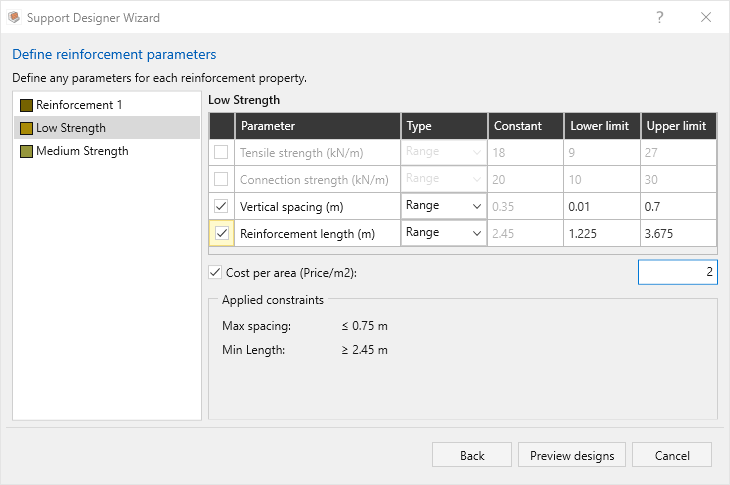Select Reinforcement 1 in the list
This screenshot has width=730, height=485.
click(x=107, y=105)
